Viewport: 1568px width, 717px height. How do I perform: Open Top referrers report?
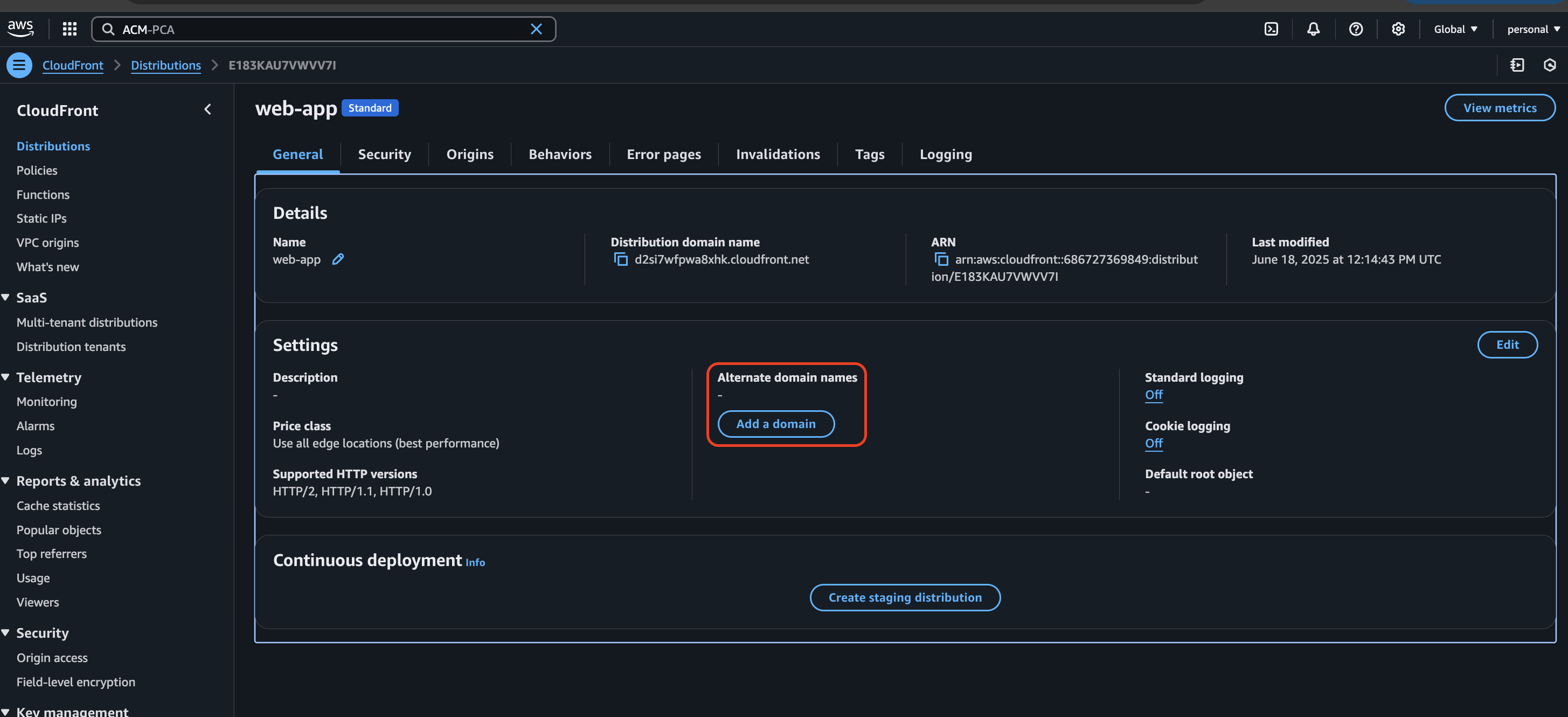(x=51, y=554)
